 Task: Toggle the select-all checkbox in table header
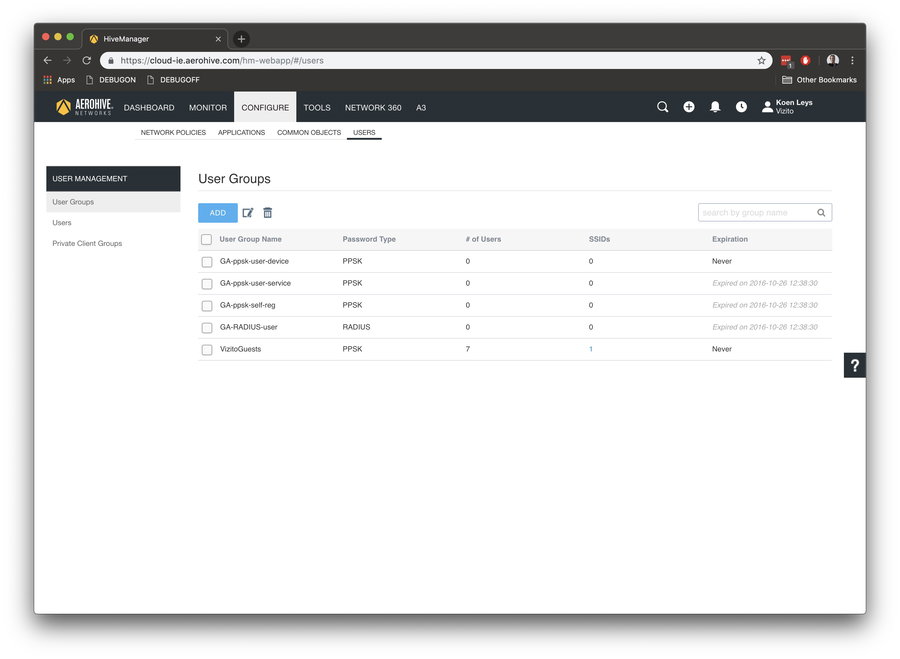(207, 240)
